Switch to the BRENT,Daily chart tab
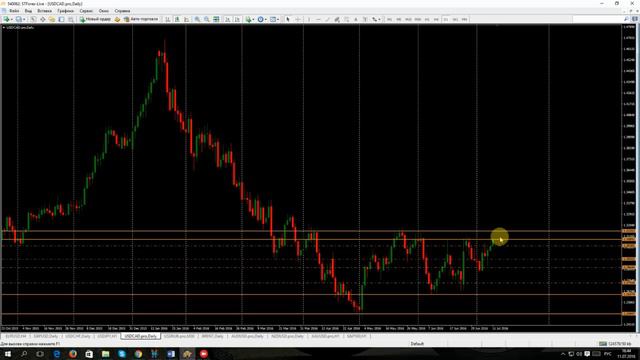 tap(213, 336)
